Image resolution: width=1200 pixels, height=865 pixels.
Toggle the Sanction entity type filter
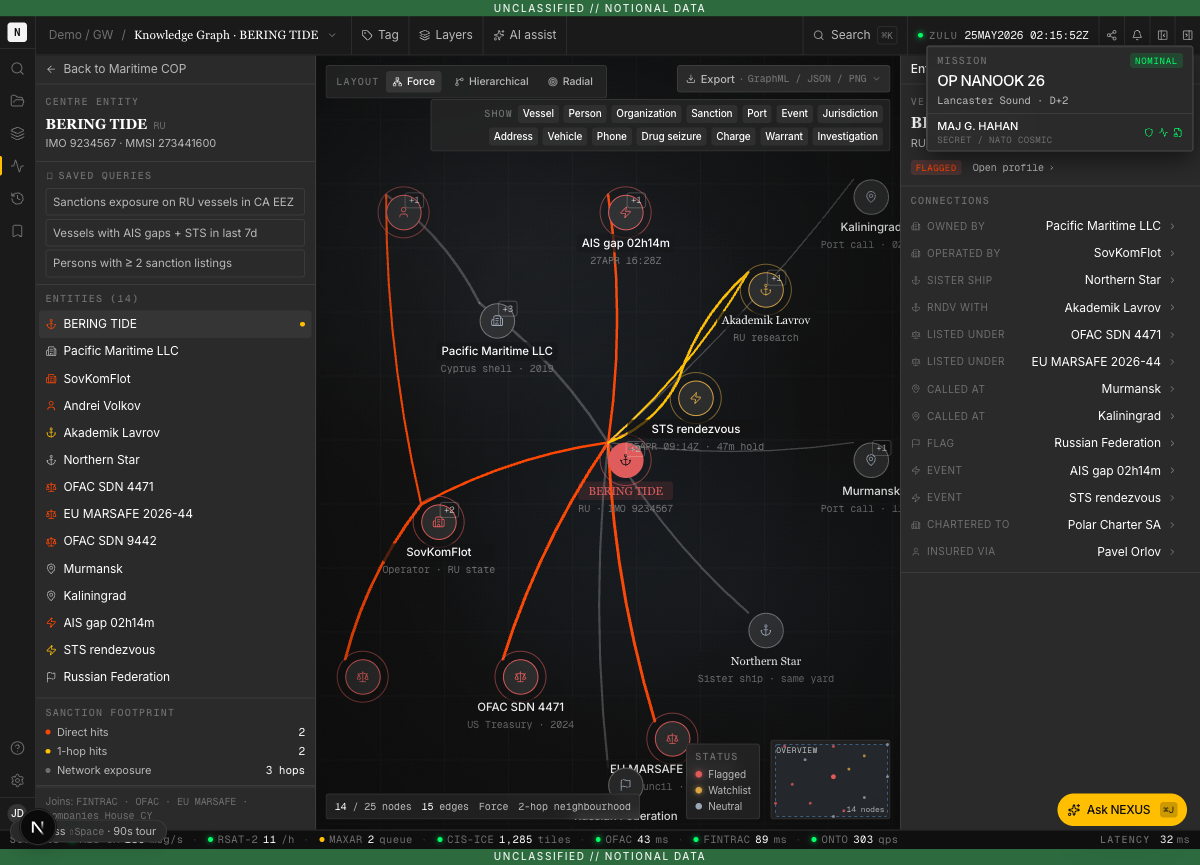(712, 114)
